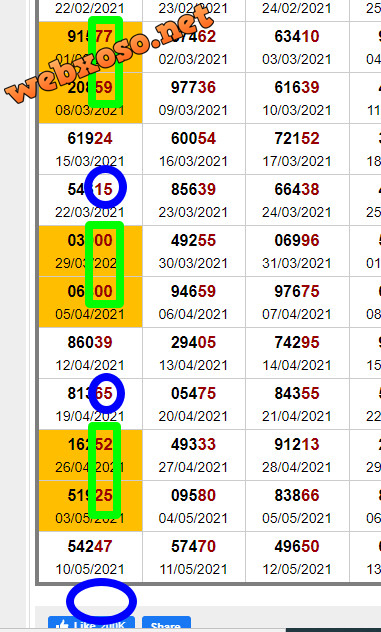Click the 74295 result dated 14/04/2021
The width and height of the screenshot is (381, 632).
pos(297,353)
